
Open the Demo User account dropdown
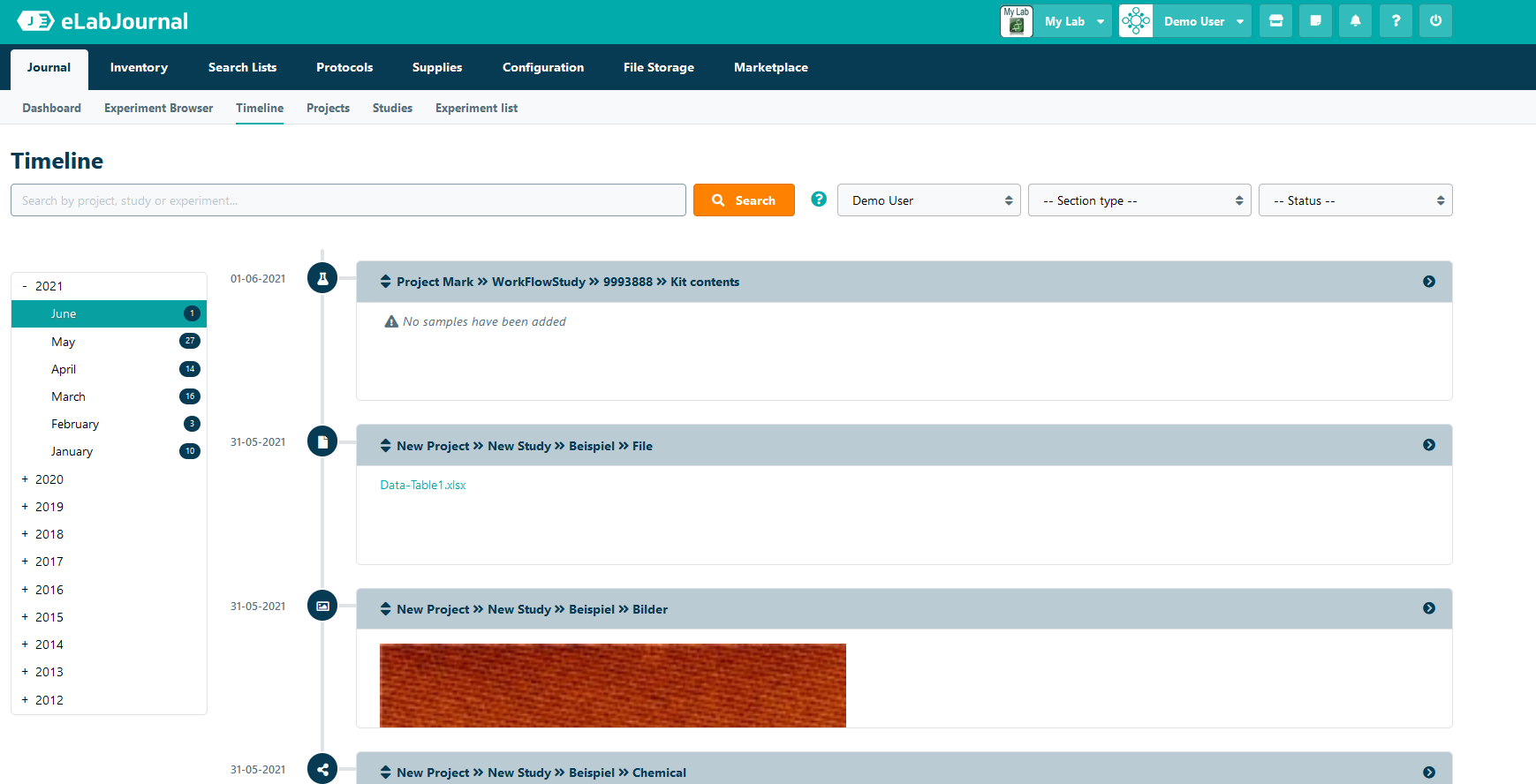(x=1202, y=21)
